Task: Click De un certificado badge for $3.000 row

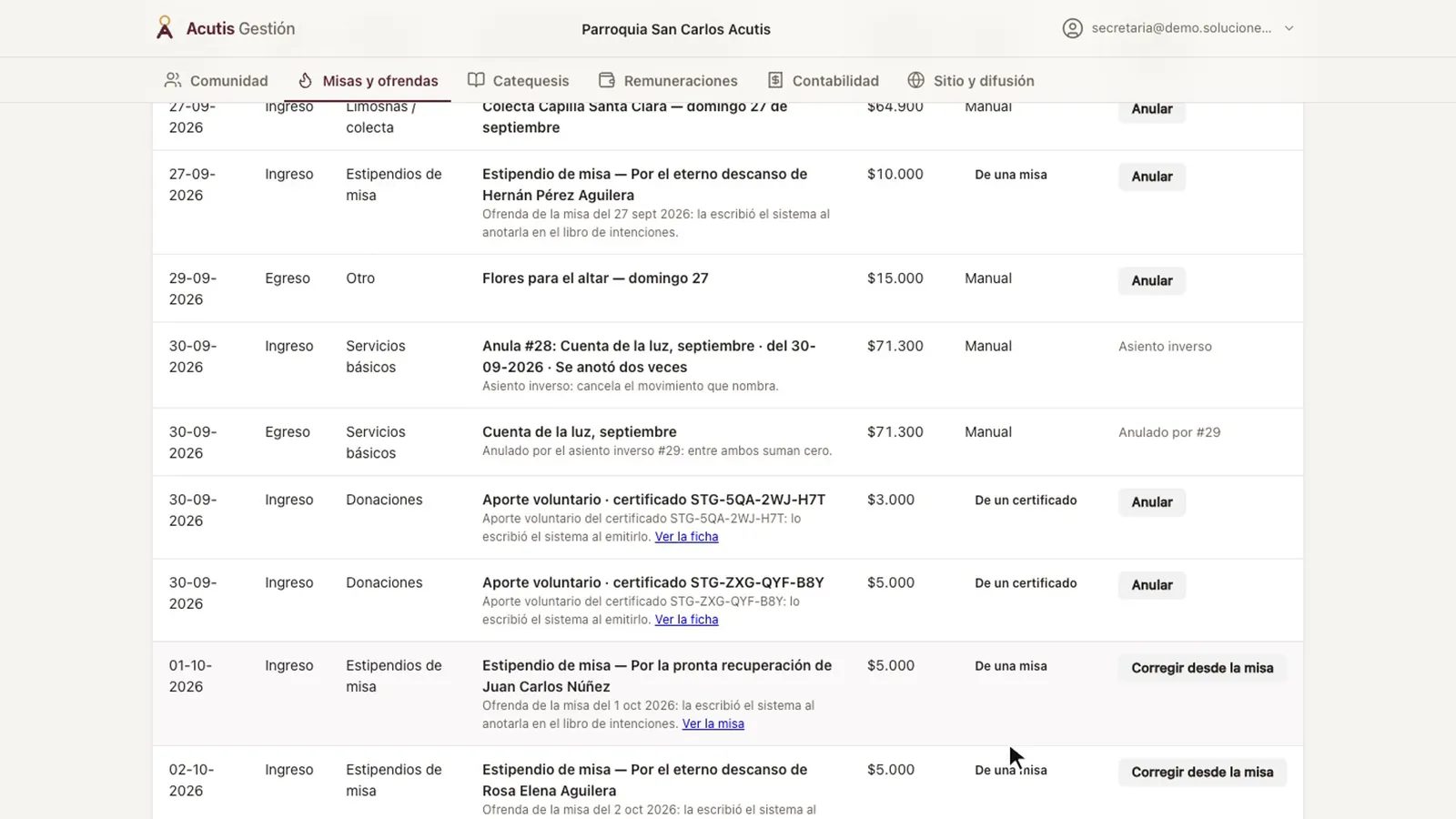Action: tap(1026, 500)
